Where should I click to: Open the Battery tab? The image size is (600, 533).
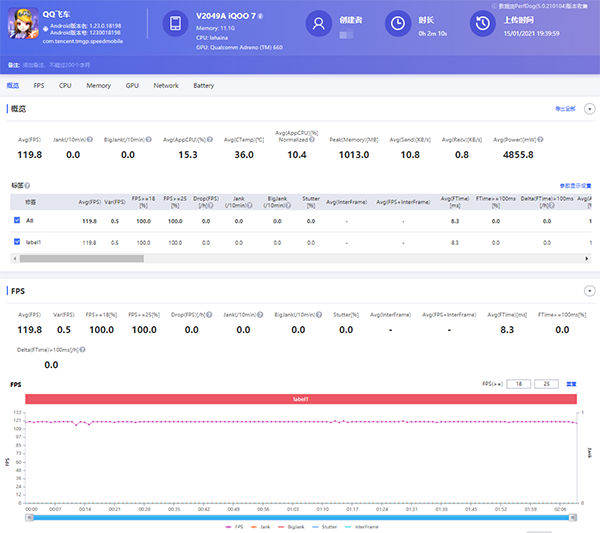pyautogui.click(x=203, y=86)
